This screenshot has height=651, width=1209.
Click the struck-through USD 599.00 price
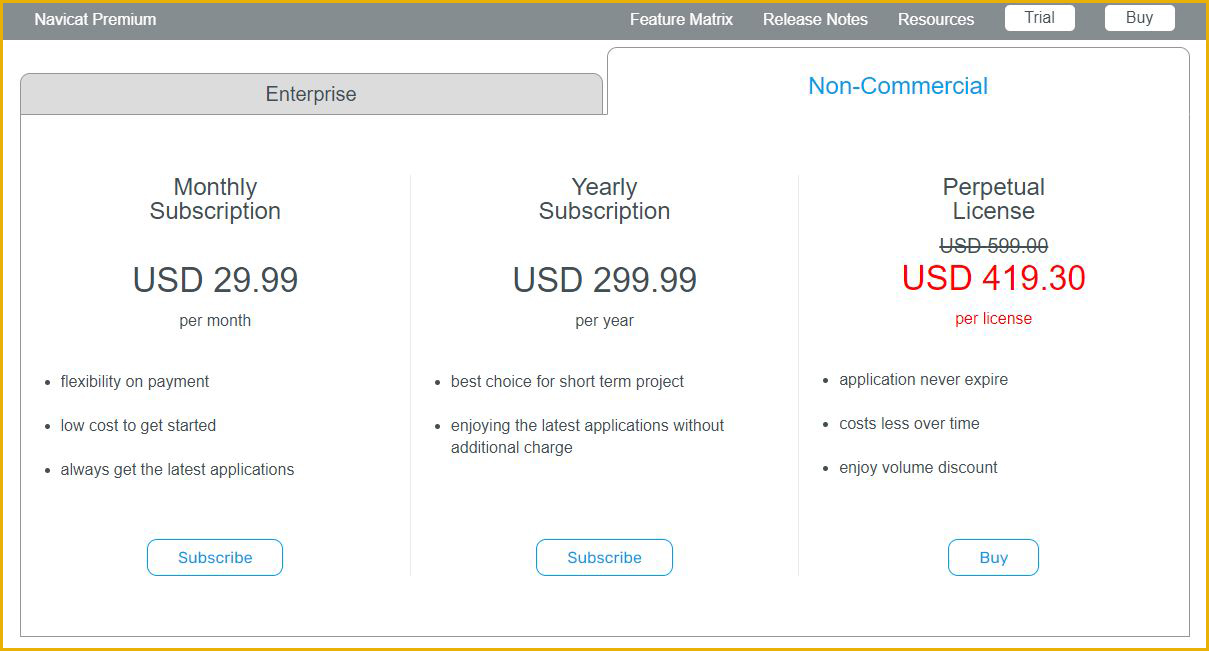tap(993, 246)
